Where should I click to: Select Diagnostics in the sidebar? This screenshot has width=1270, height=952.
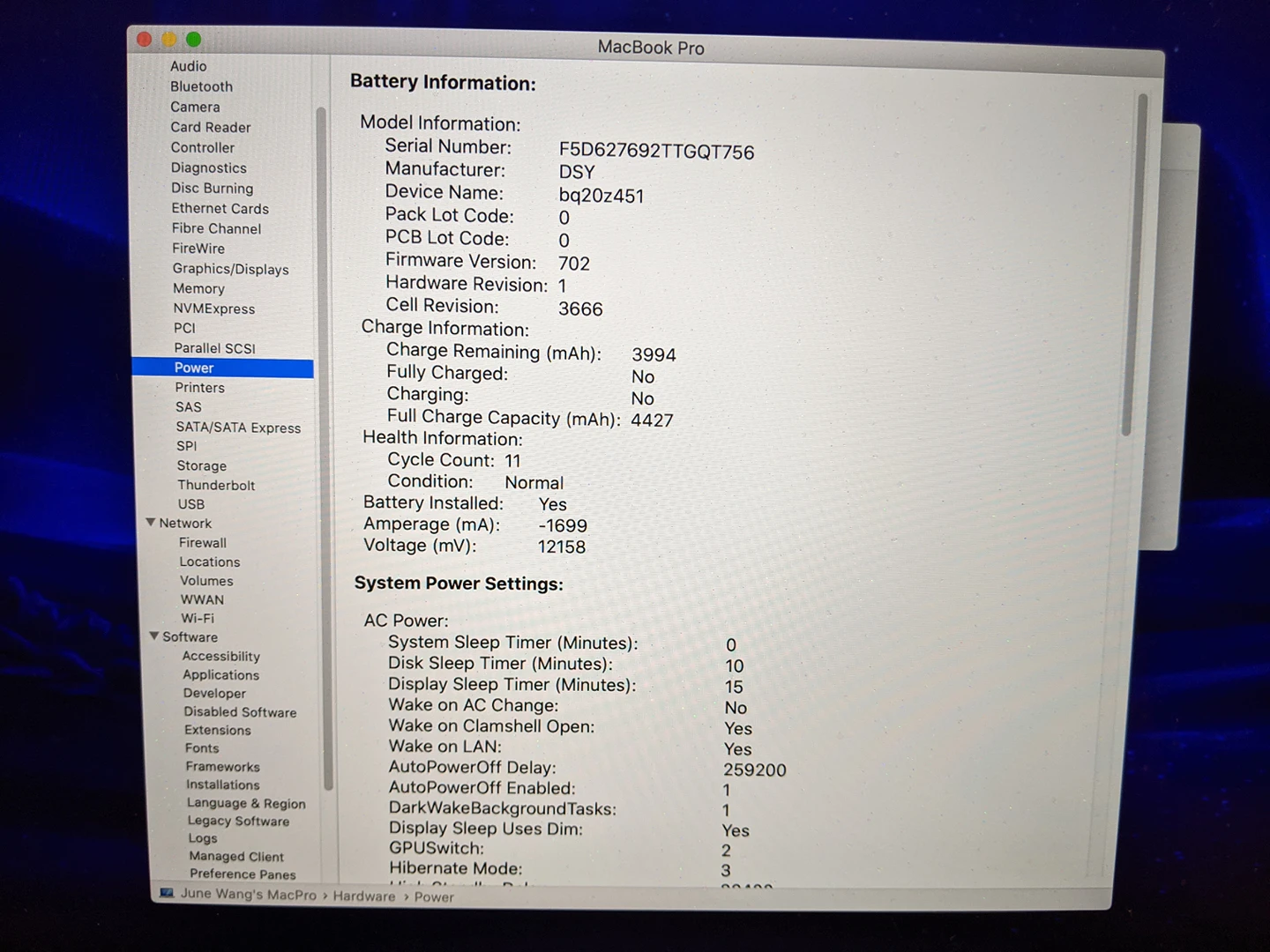[x=208, y=167]
